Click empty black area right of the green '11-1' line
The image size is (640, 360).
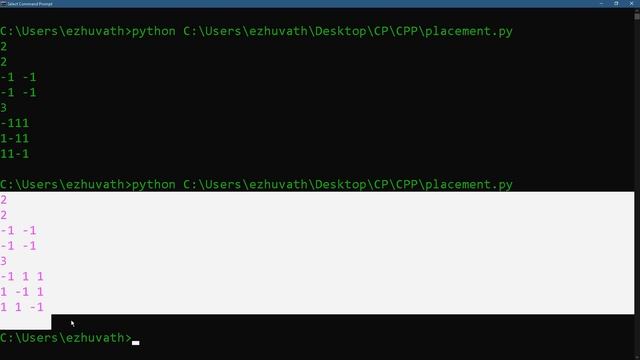click(327, 154)
